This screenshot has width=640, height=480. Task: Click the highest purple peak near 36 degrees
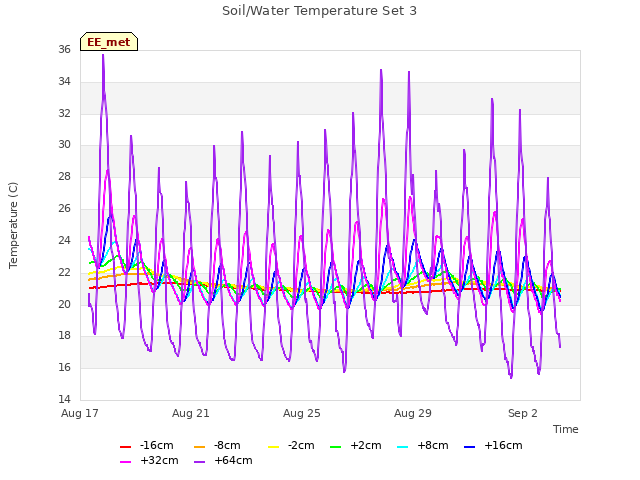click(x=103, y=55)
